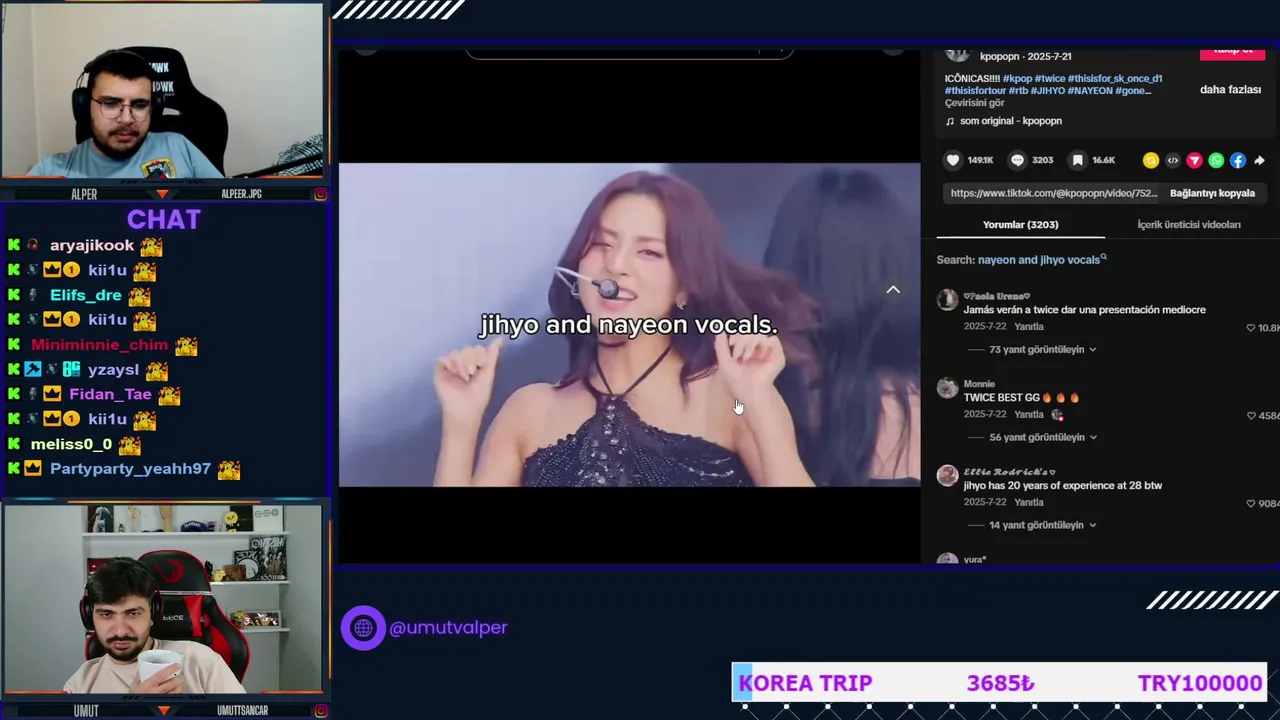Click username Fidan_Tae in chat
Screen dimensions: 1280x720
[110, 394]
